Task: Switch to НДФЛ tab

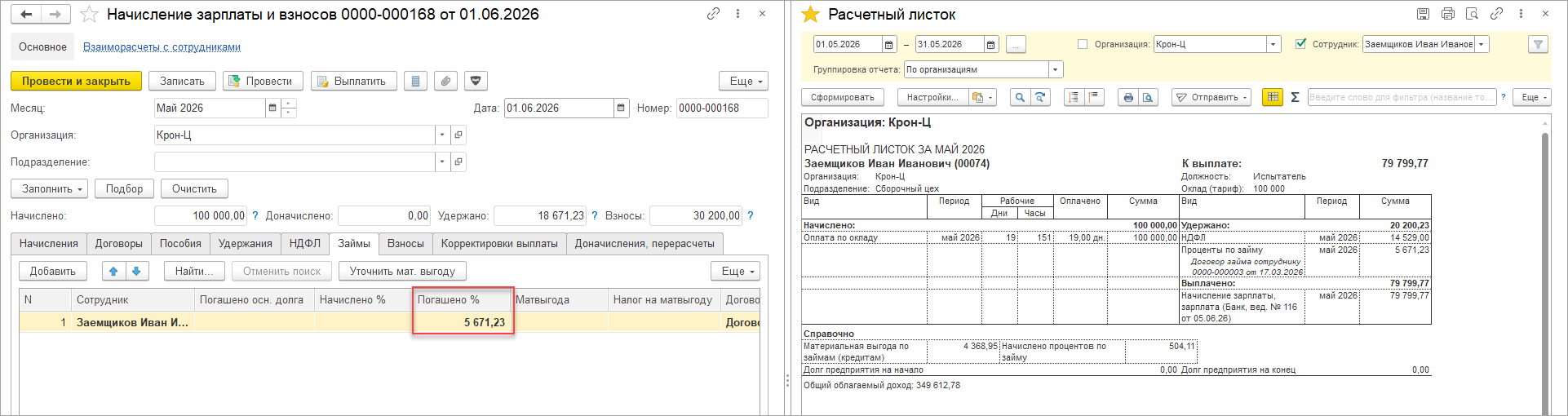Action: (x=305, y=243)
